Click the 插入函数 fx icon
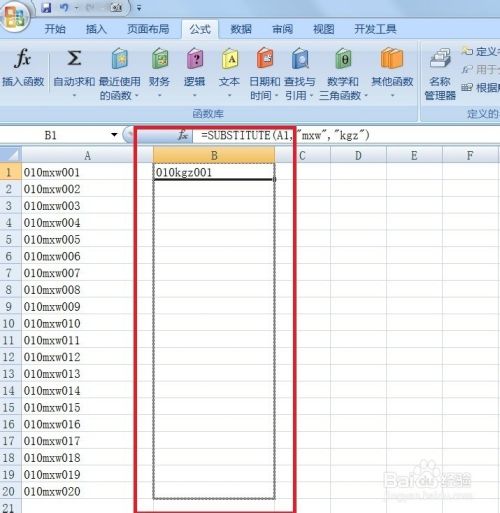 pos(23,58)
